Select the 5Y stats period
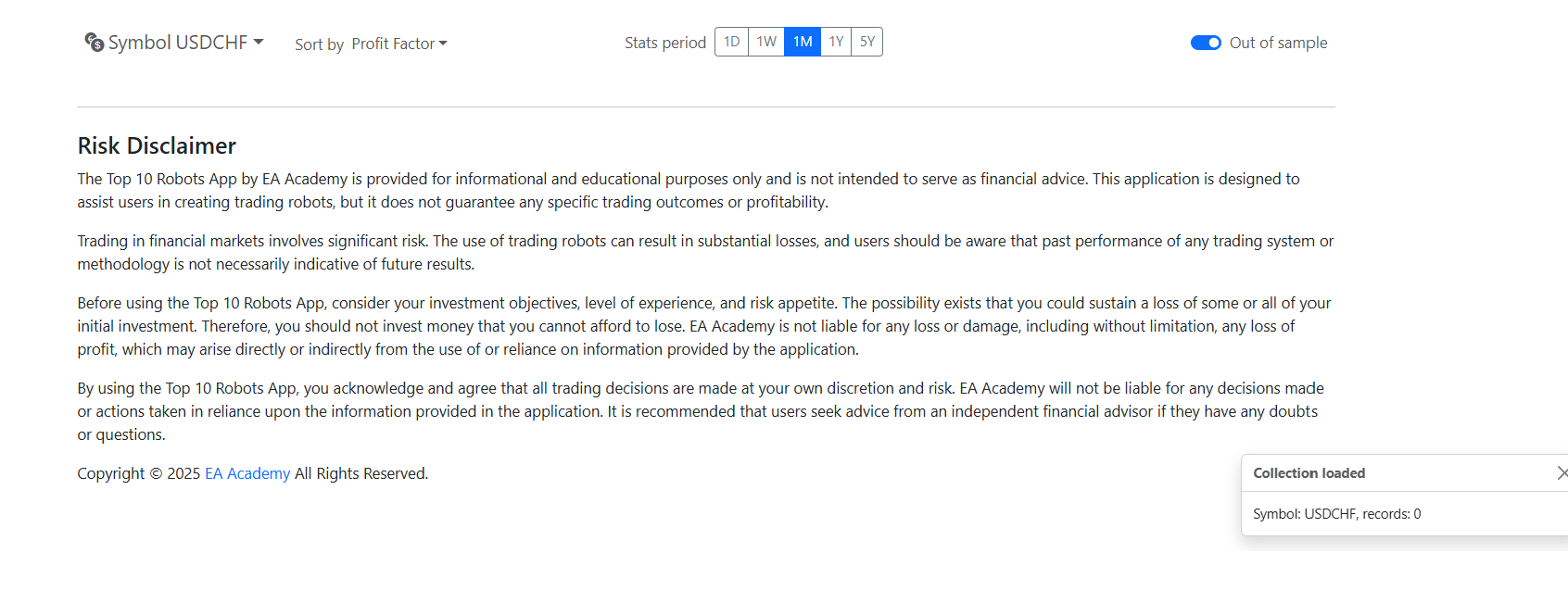Image resolution: width=1568 pixels, height=603 pixels. coord(866,42)
